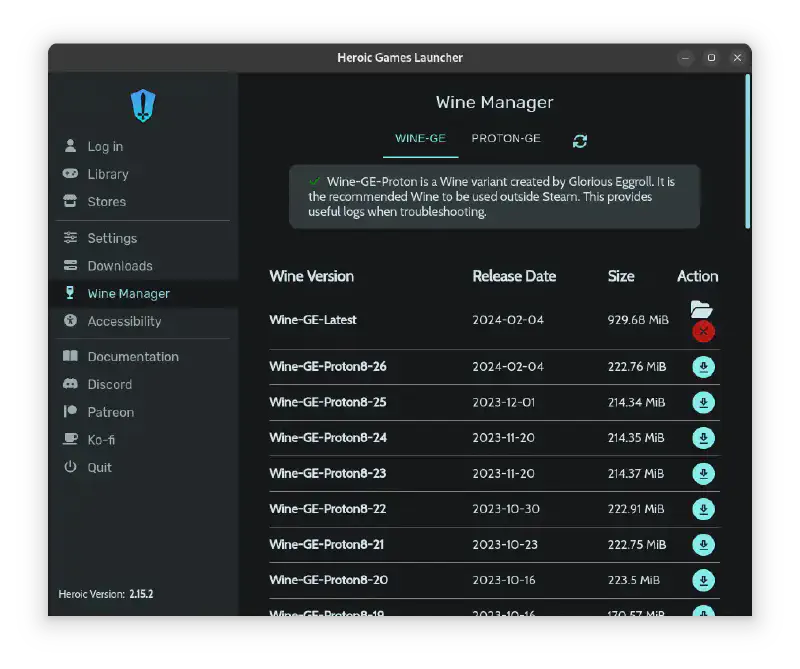Download Wine-GE-Proton8-24

point(704,438)
